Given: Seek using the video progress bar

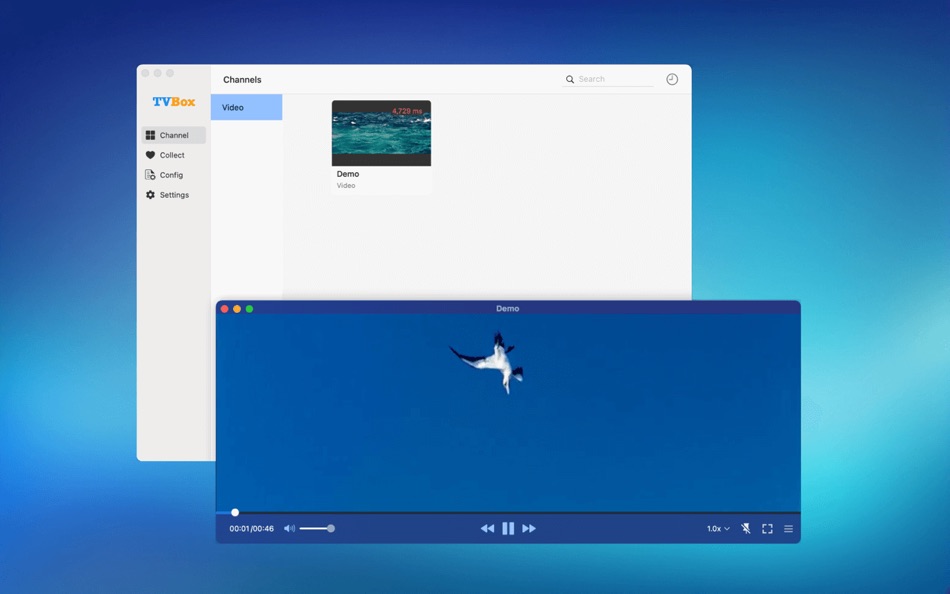Looking at the screenshot, I should point(508,513).
